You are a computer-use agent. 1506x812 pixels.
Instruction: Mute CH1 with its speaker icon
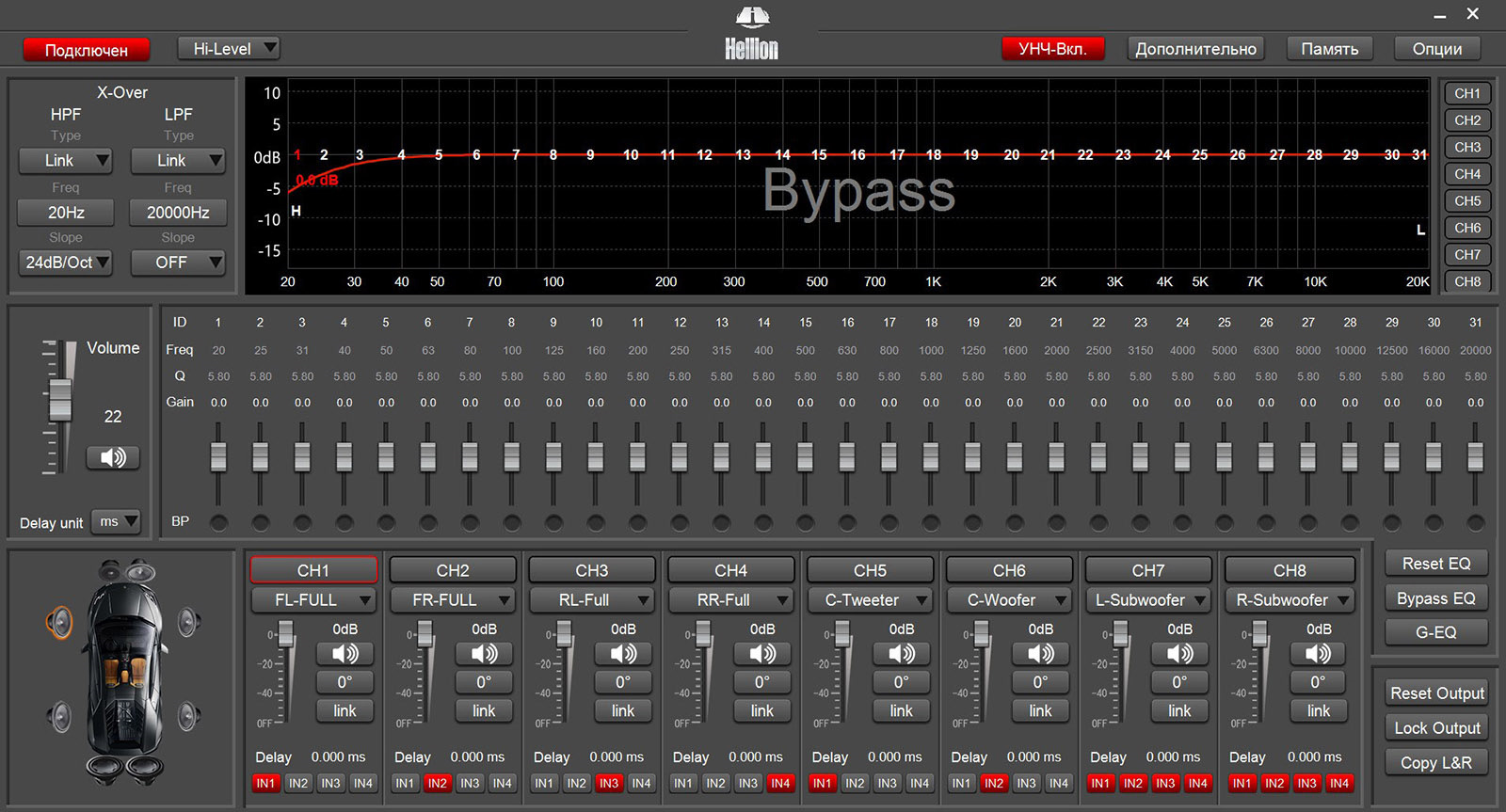(x=344, y=653)
